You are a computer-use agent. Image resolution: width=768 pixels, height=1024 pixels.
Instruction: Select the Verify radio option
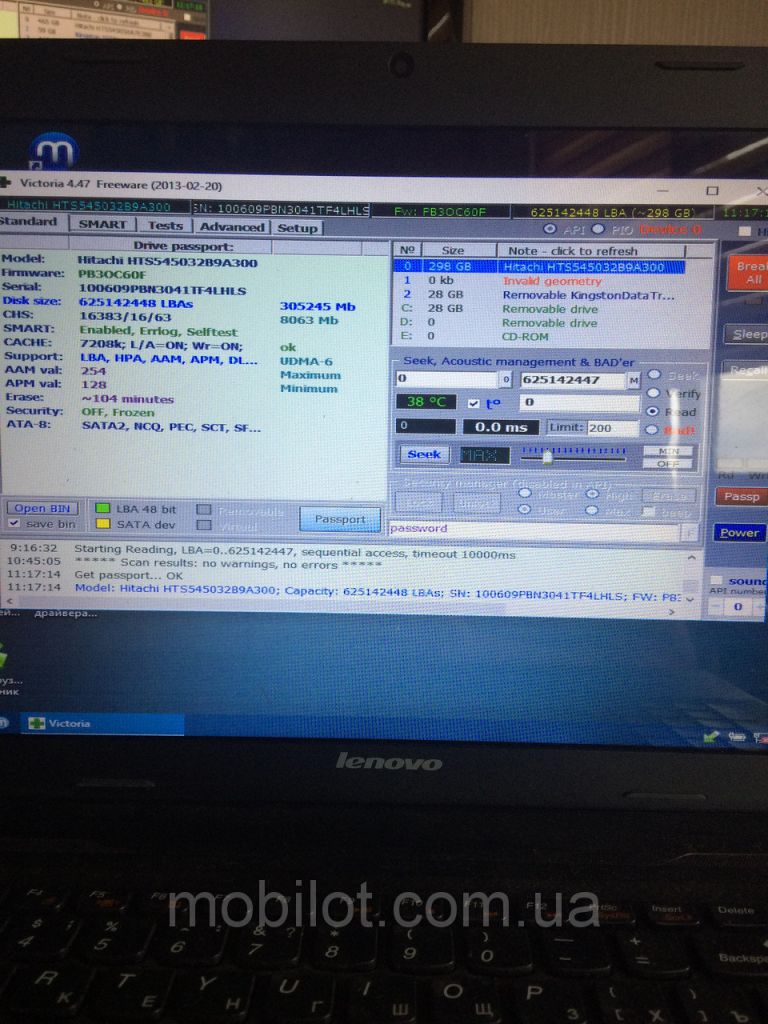point(653,393)
